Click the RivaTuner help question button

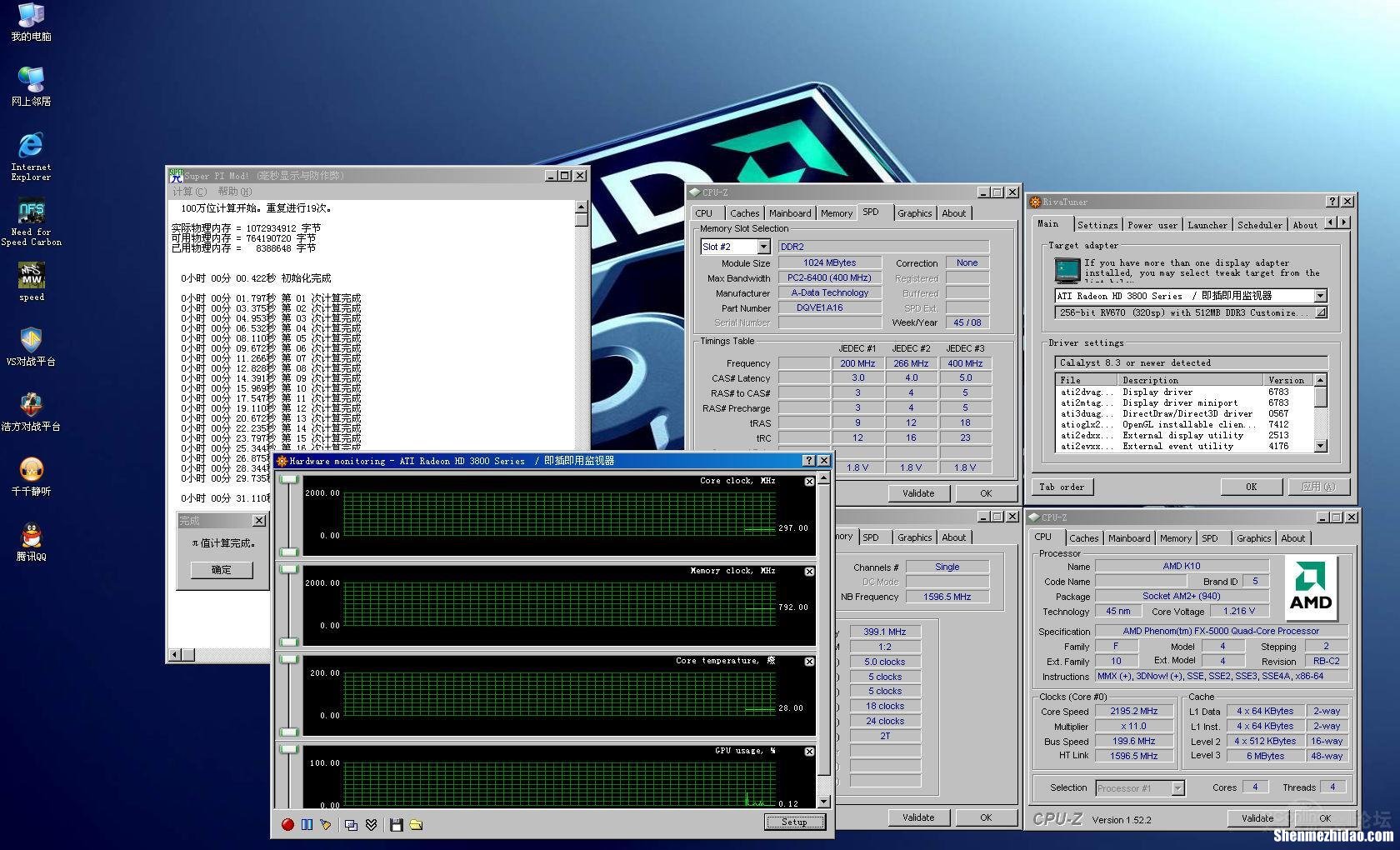pyautogui.click(x=1332, y=202)
